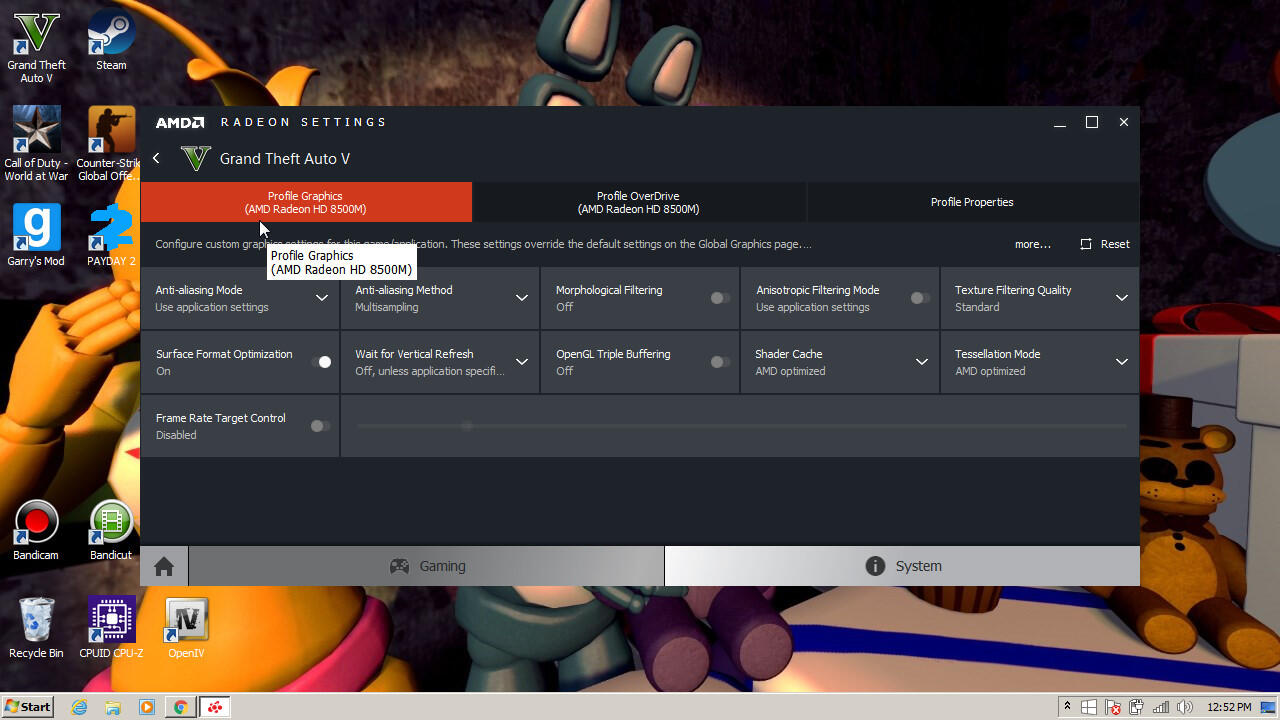
Task: Go to Radeon Settings home icon
Action: point(164,566)
